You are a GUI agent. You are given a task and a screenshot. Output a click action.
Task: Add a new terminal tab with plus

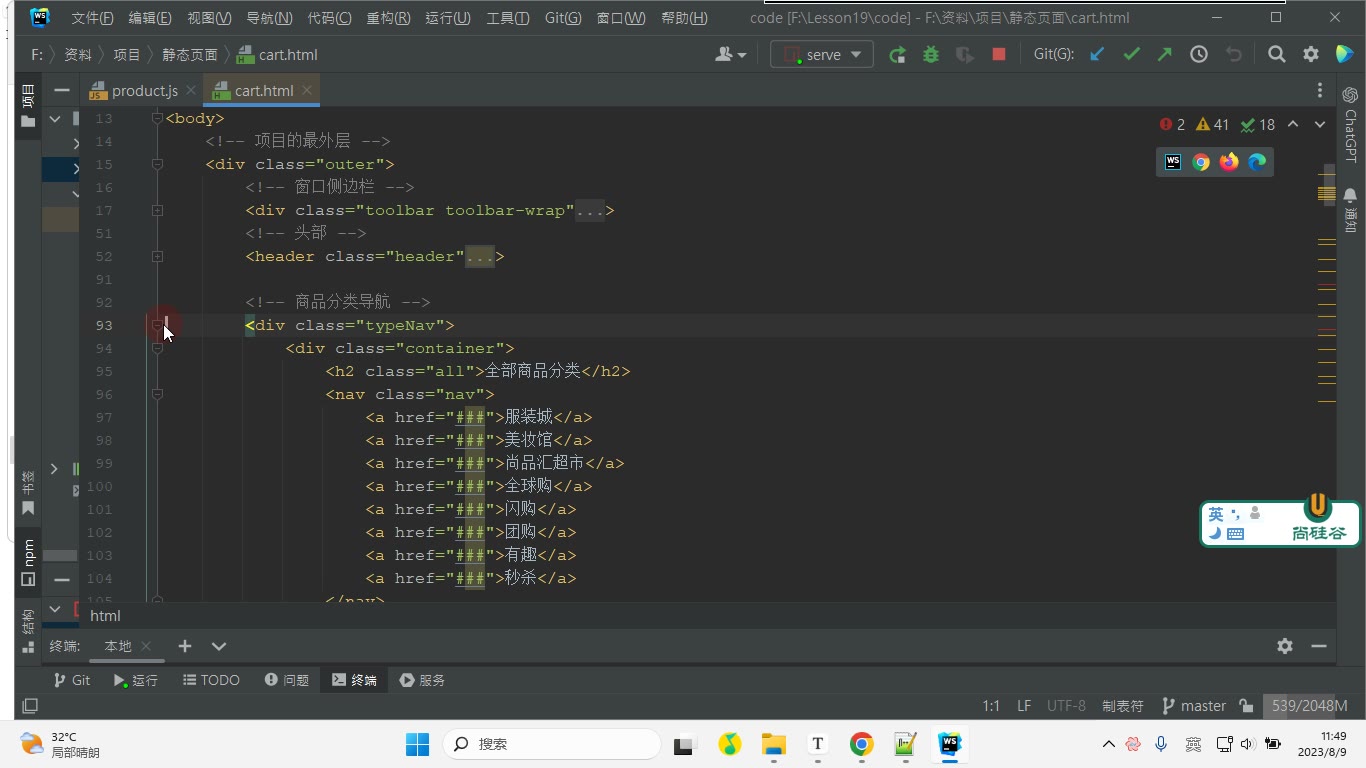point(184,646)
